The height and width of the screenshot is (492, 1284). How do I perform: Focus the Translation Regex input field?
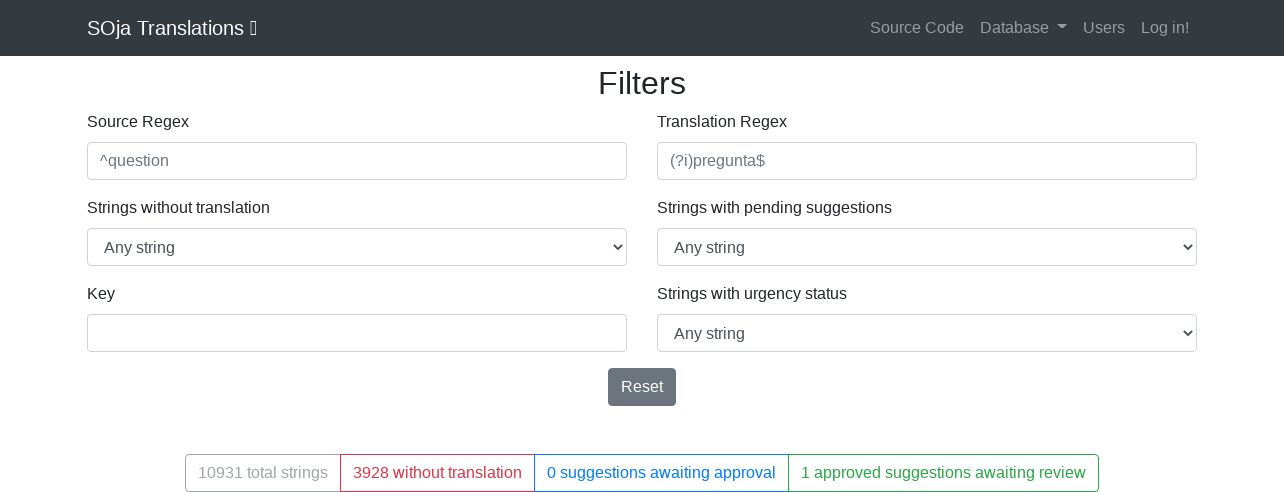pos(926,161)
